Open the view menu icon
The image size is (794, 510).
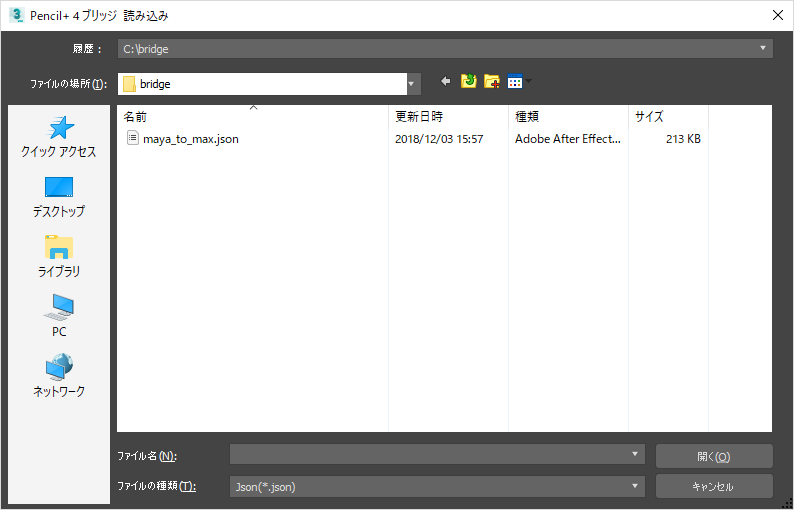click(x=517, y=82)
